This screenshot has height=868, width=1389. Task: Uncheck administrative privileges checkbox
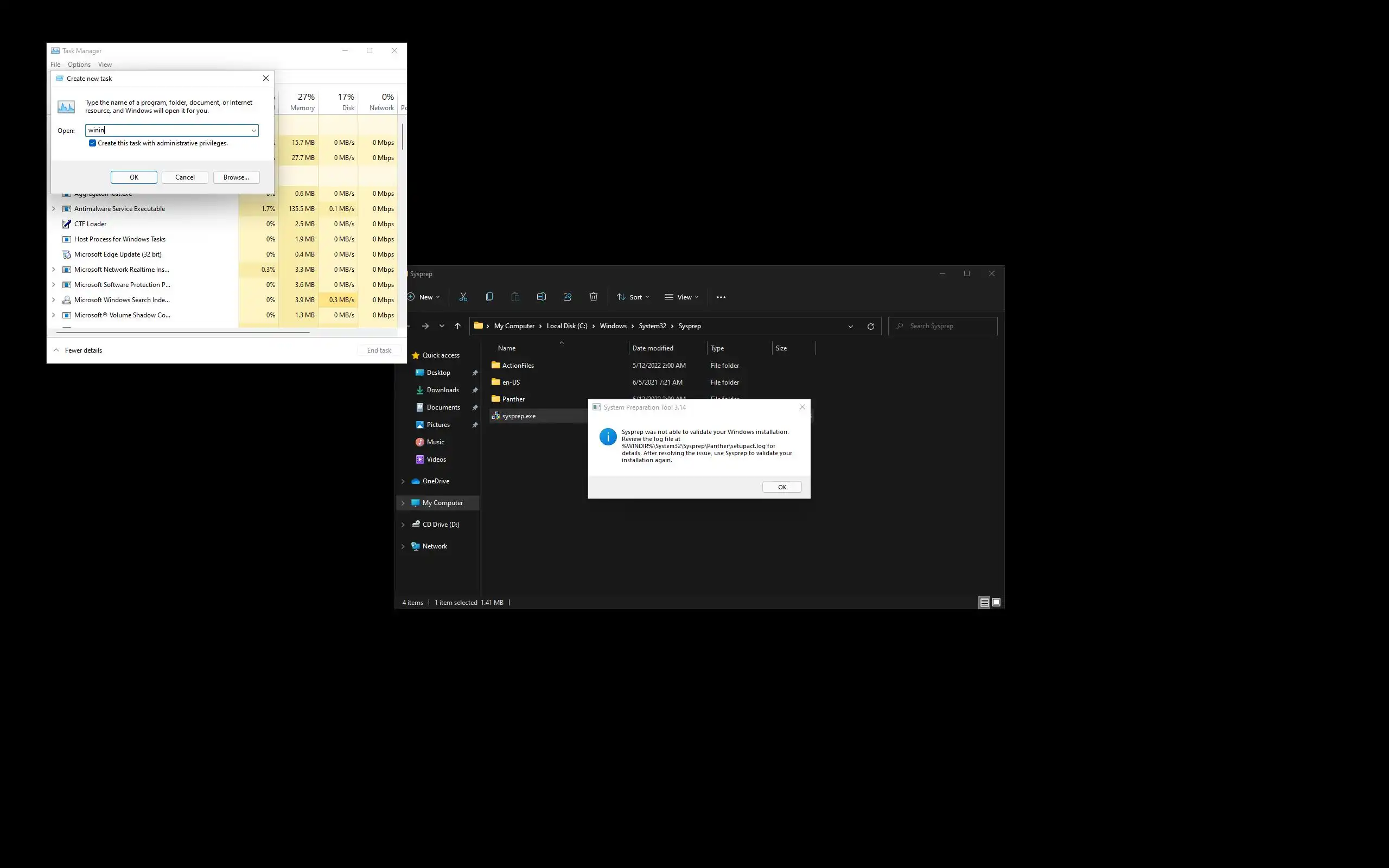(x=92, y=143)
